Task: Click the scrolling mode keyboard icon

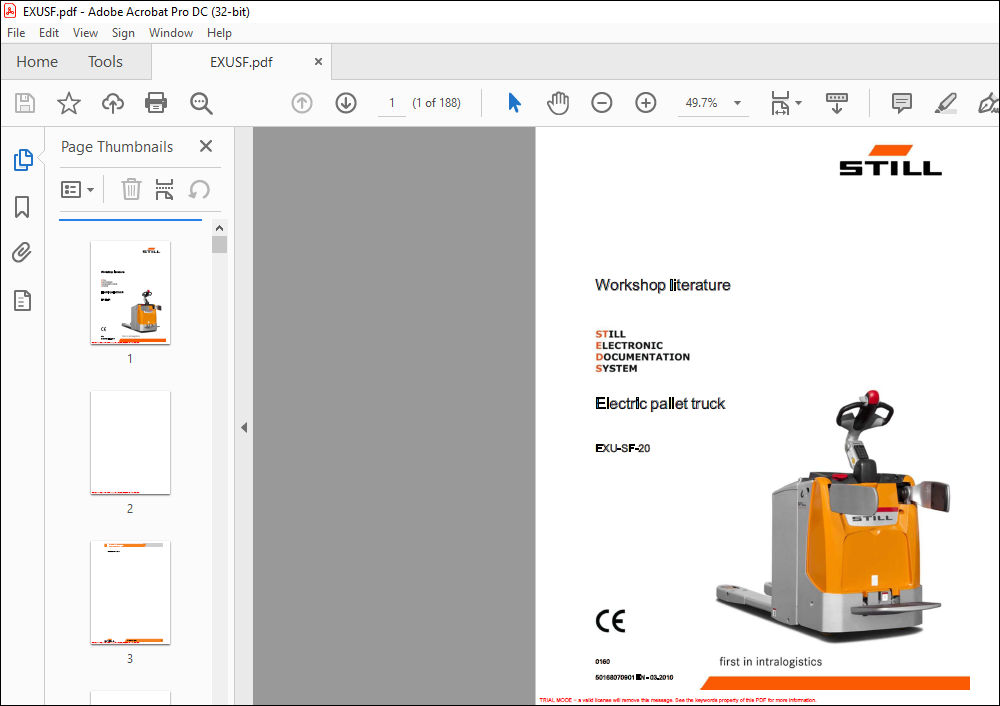Action: 837,103
